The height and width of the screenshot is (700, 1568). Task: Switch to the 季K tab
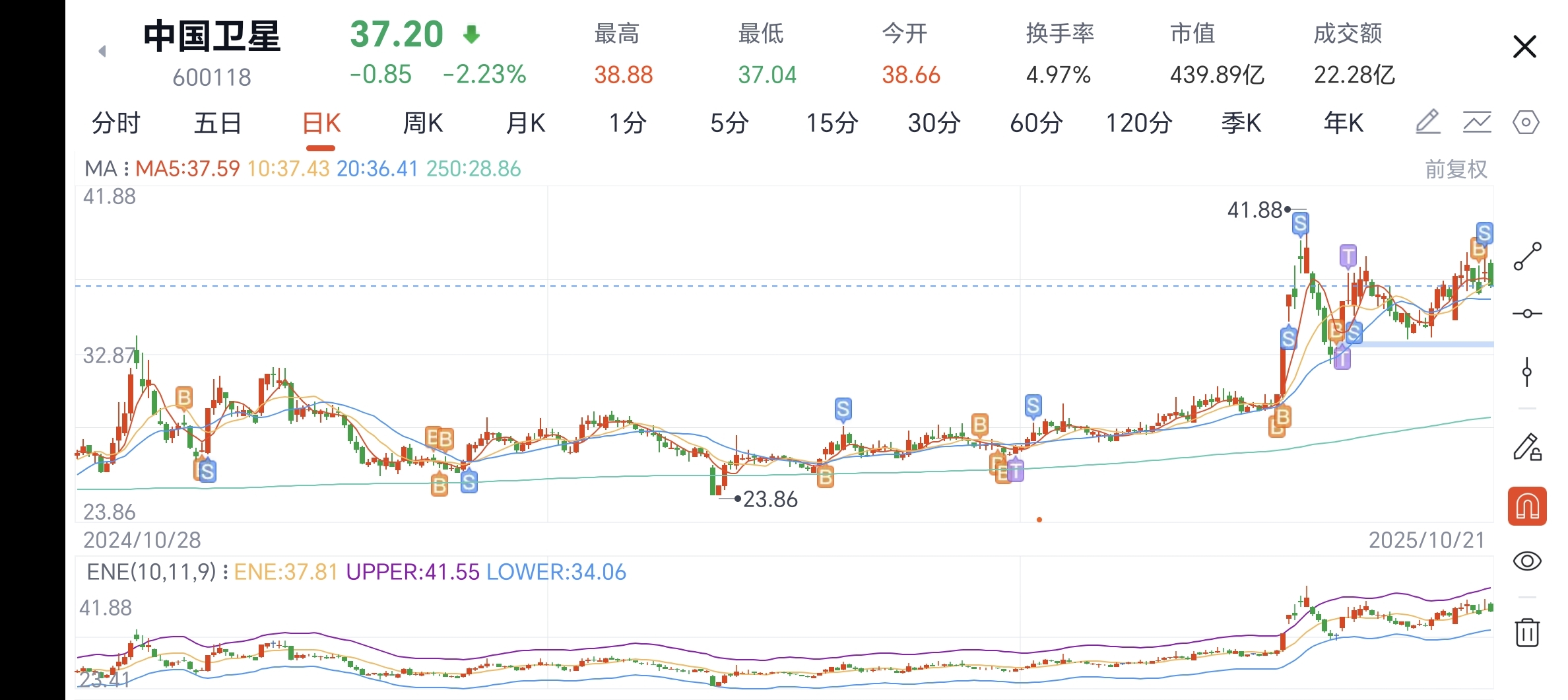[1241, 123]
